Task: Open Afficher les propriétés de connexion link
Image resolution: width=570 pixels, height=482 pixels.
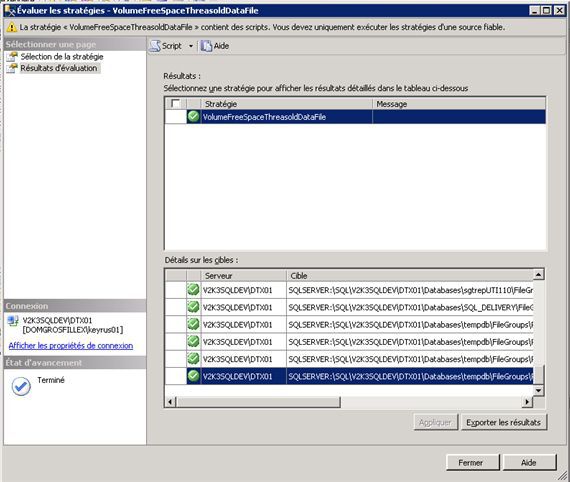Action: click(71, 346)
